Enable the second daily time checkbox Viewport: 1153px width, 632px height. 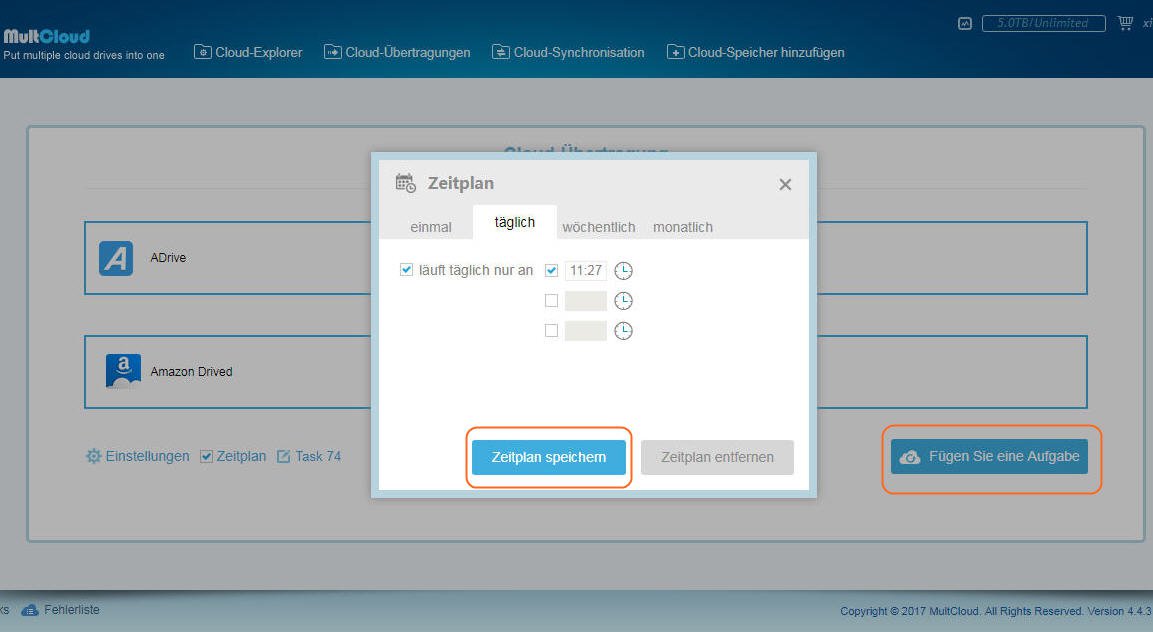(x=551, y=300)
